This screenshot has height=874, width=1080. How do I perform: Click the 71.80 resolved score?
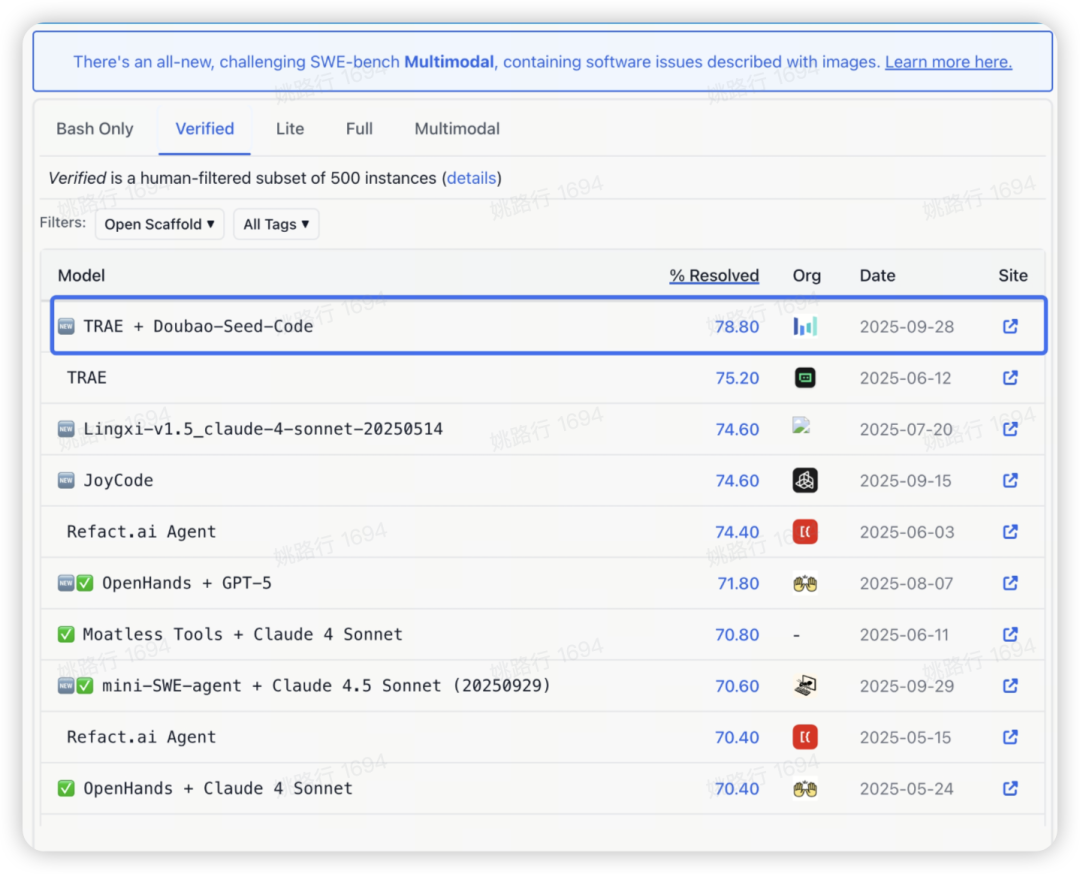click(738, 583)
